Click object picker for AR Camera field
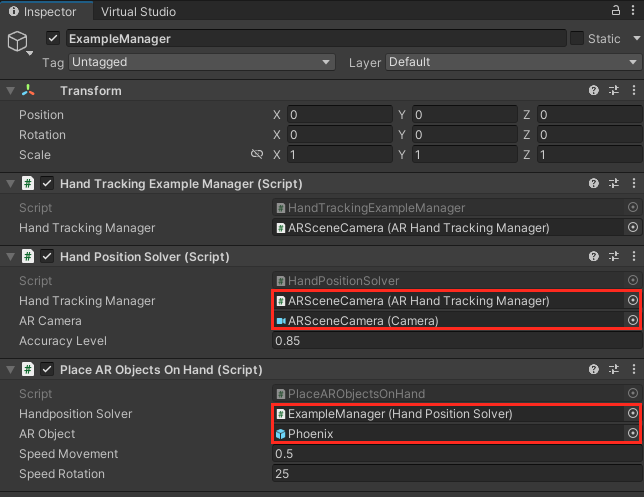Viewport: 644px width, 497px height. pyautogui.click(x=632, y=321)
